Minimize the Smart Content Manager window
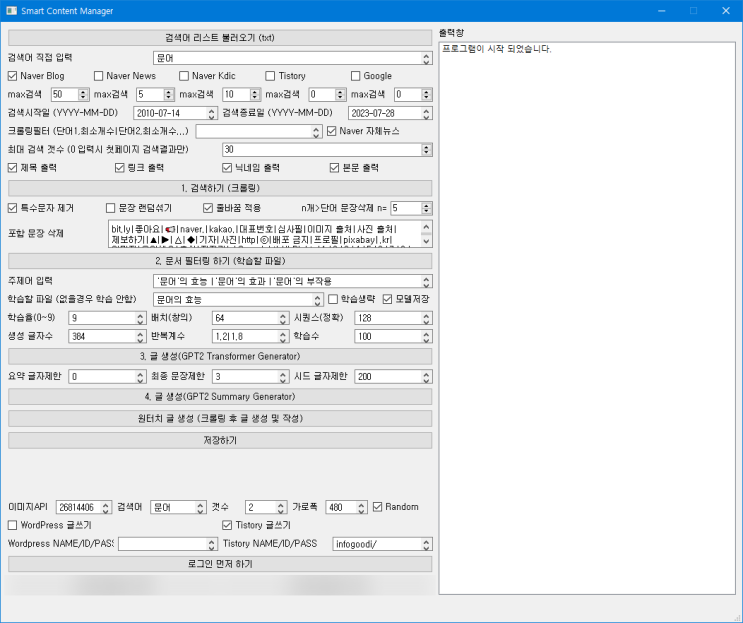Image resolution: width=743 pixels, height=623 pixels. [661, 10]
